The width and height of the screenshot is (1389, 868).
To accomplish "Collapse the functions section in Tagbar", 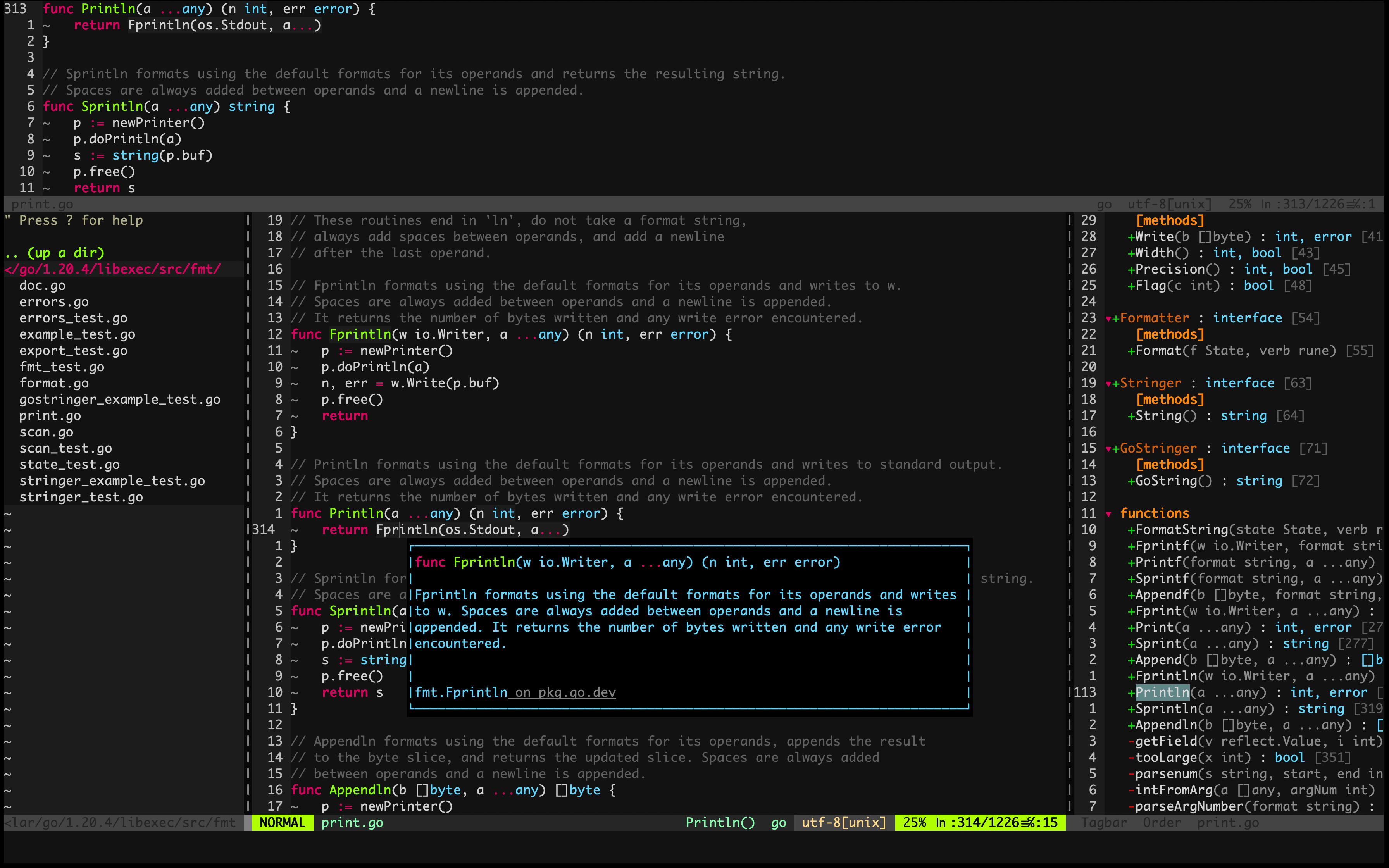I will [1108, 514].
